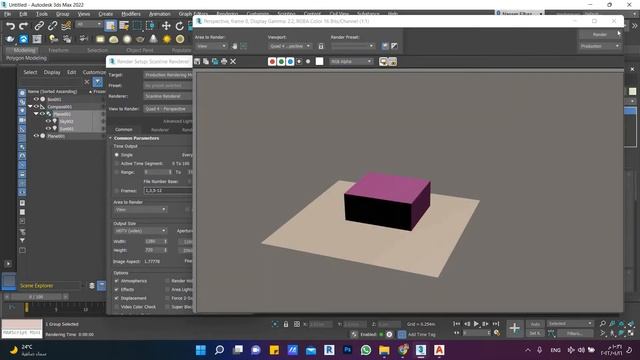Click the sun light icon in toolbar
The image size is (640, 360).
coord(167,39)
